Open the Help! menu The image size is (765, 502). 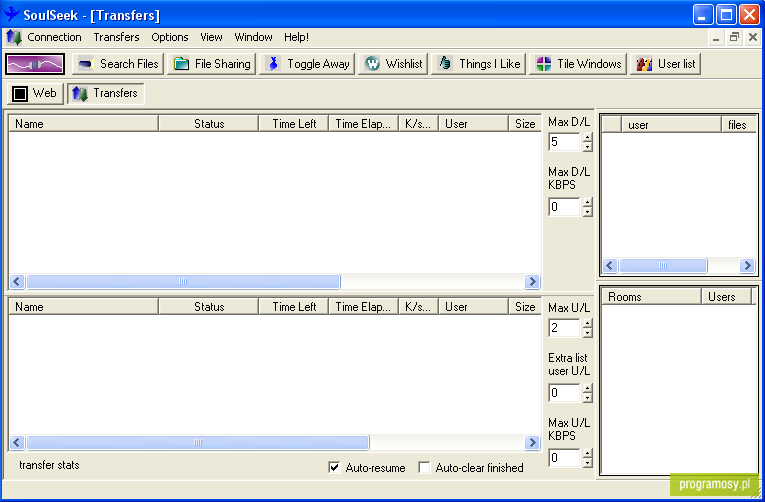296,37
